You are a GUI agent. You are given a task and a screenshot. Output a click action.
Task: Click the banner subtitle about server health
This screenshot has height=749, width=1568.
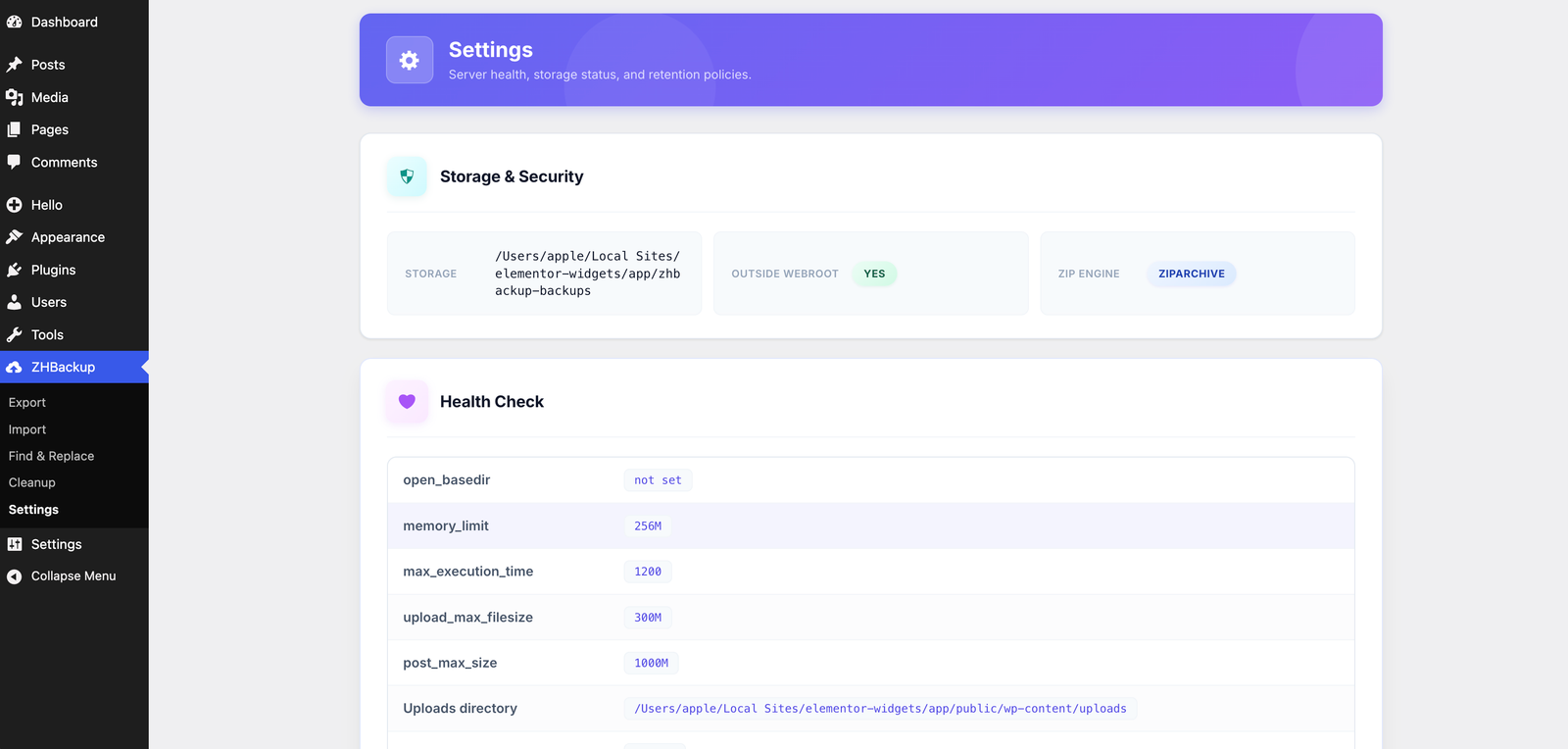coord(600,75)
